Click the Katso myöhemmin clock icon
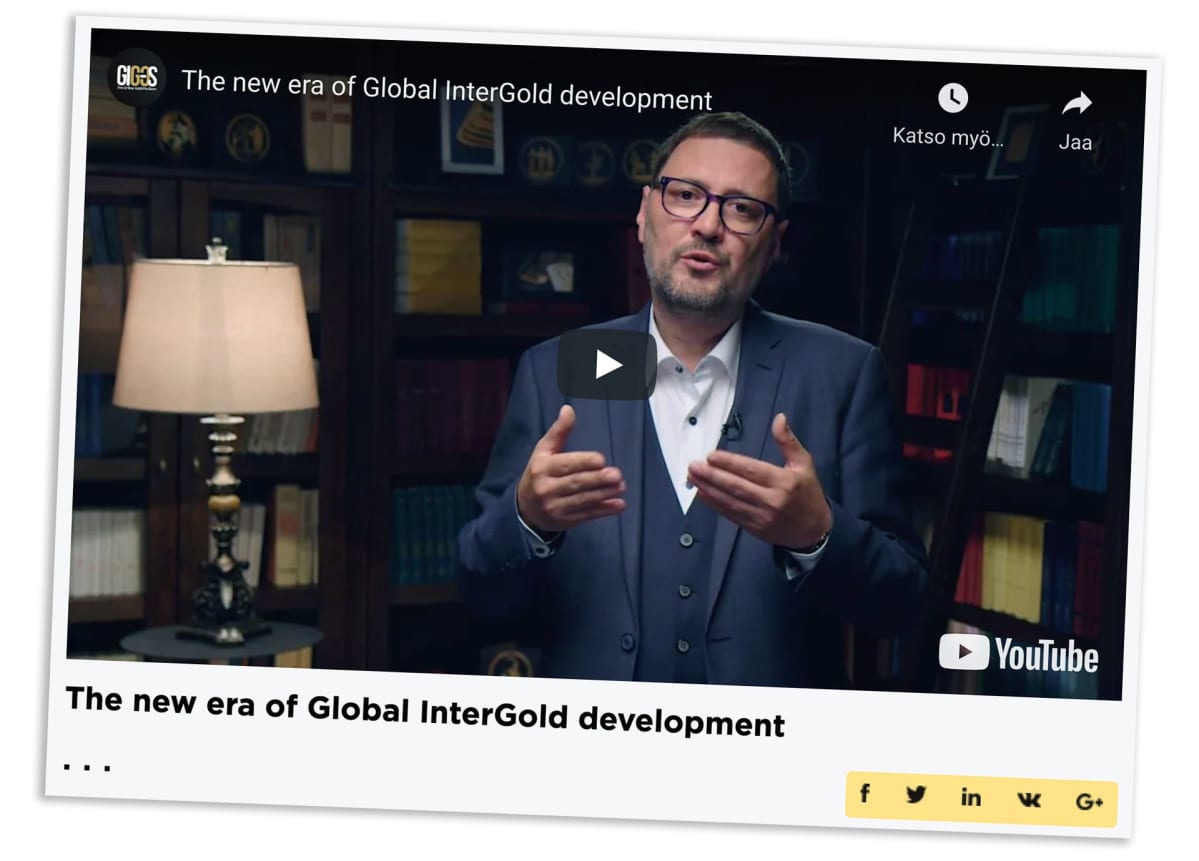 (x=953, y=98)
